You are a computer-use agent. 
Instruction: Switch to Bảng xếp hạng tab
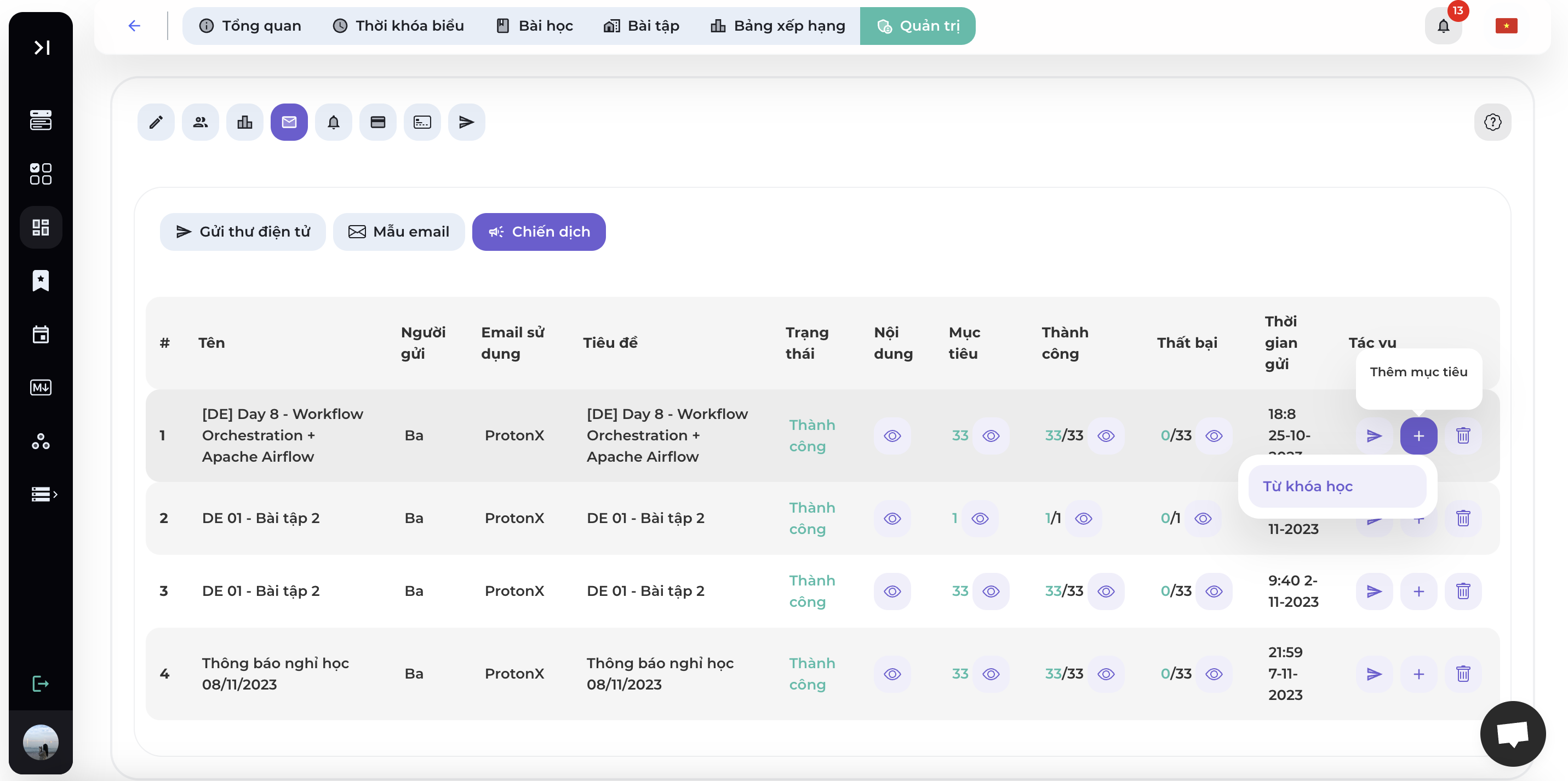[778, 26]
